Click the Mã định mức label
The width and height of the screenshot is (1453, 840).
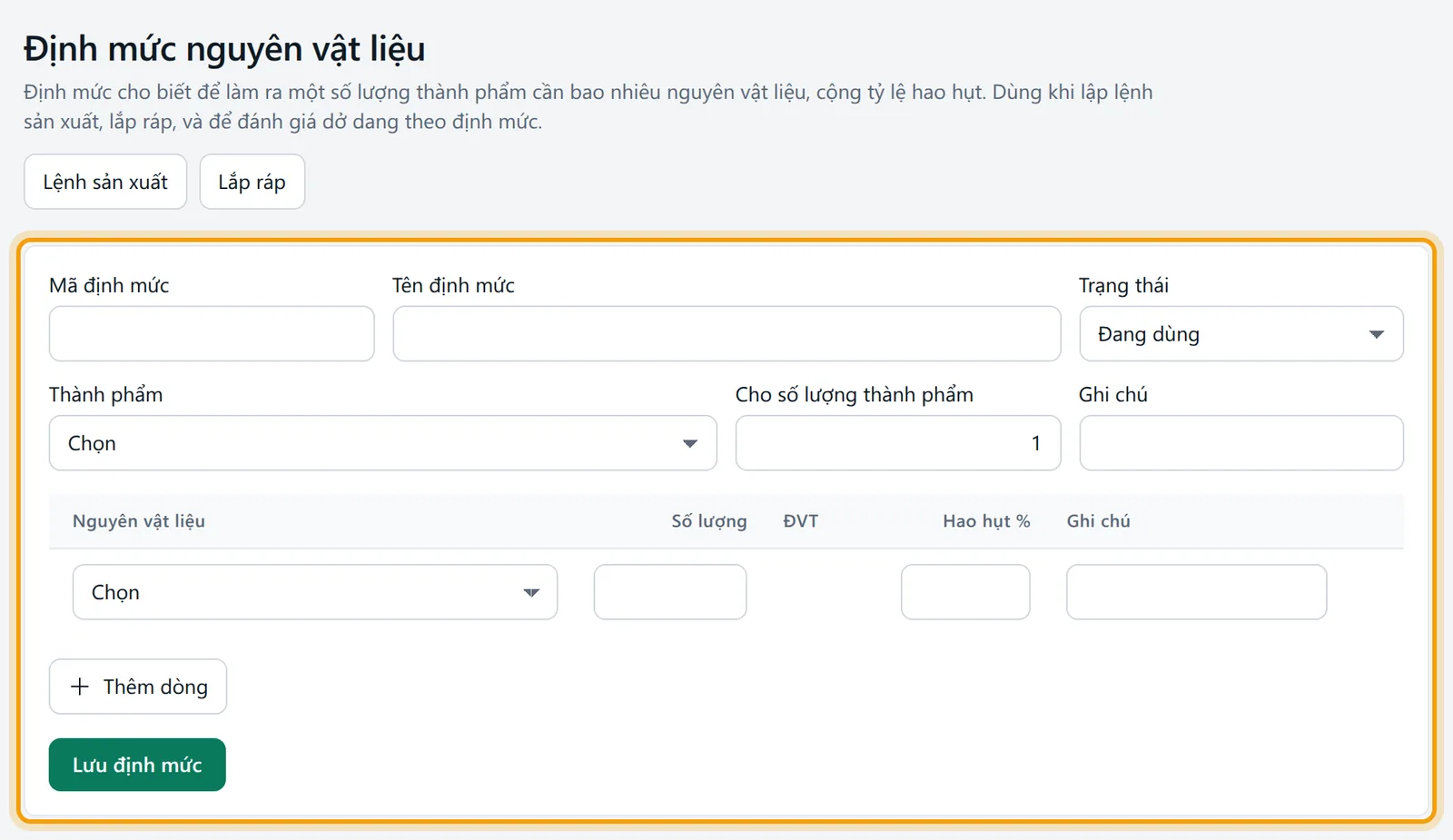pos(109,285)
